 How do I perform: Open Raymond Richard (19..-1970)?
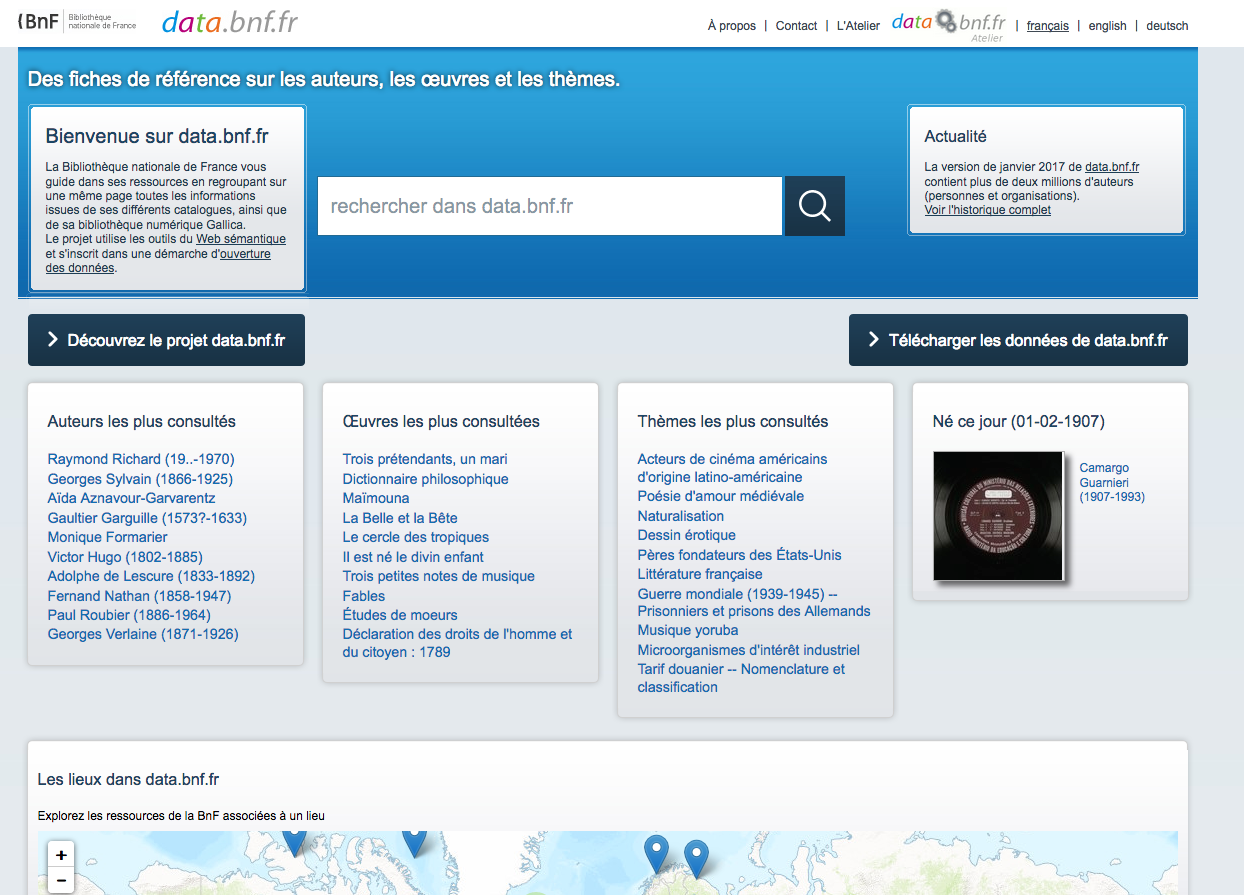coord(141,459)
